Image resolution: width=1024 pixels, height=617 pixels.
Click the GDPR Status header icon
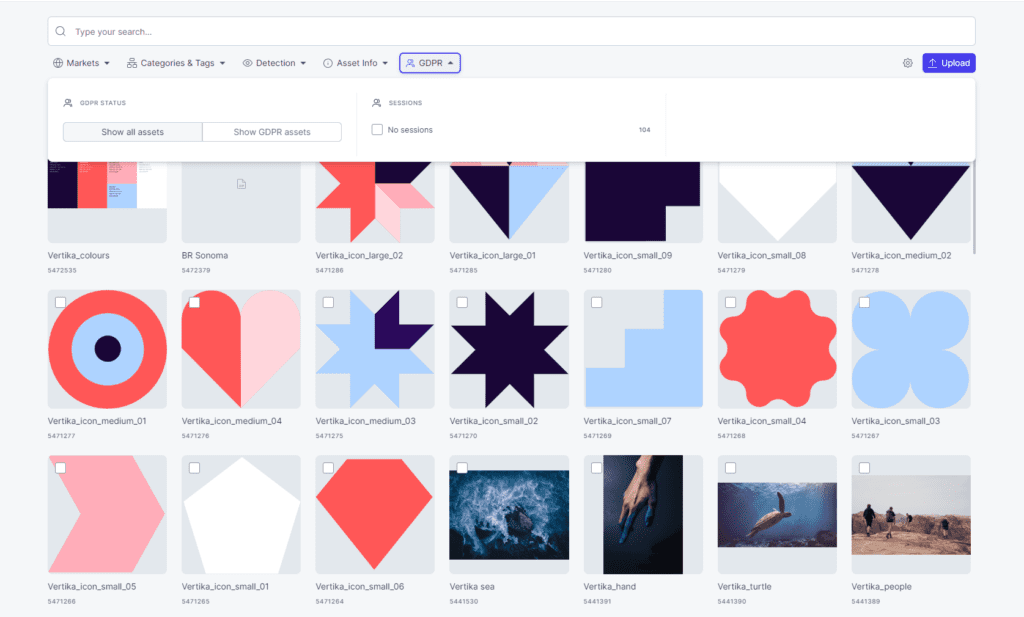pos(68,103)
